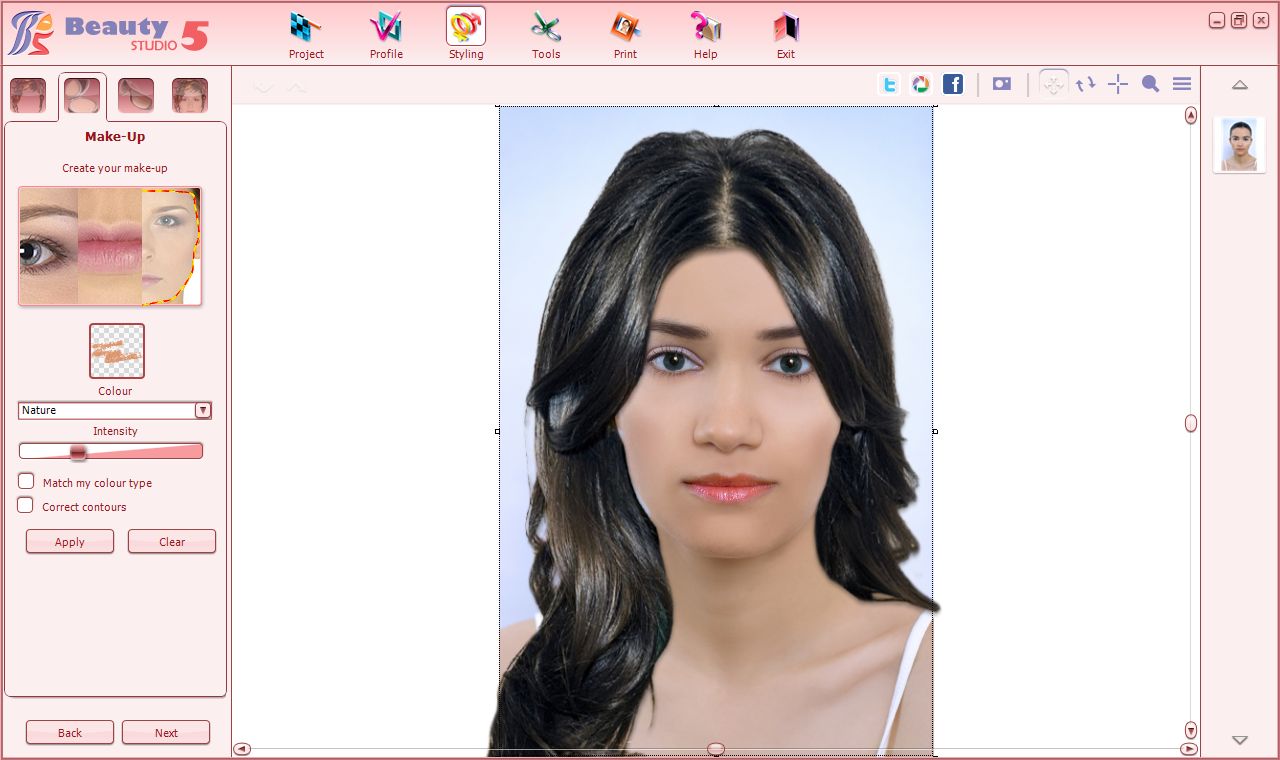Viewport: 1280px width, 760px height.
Task: Open the Print section
Action: (x=625, y=35)
